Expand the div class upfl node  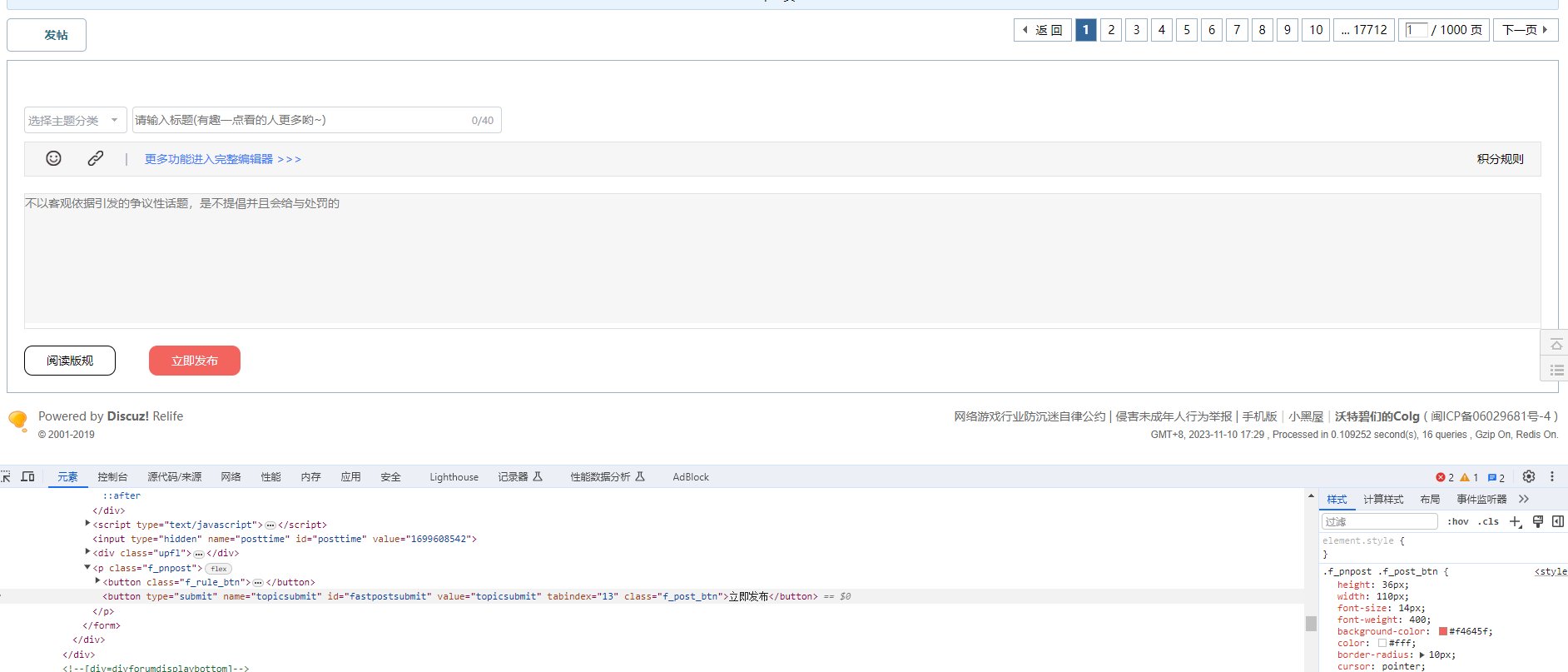point(87,552)
